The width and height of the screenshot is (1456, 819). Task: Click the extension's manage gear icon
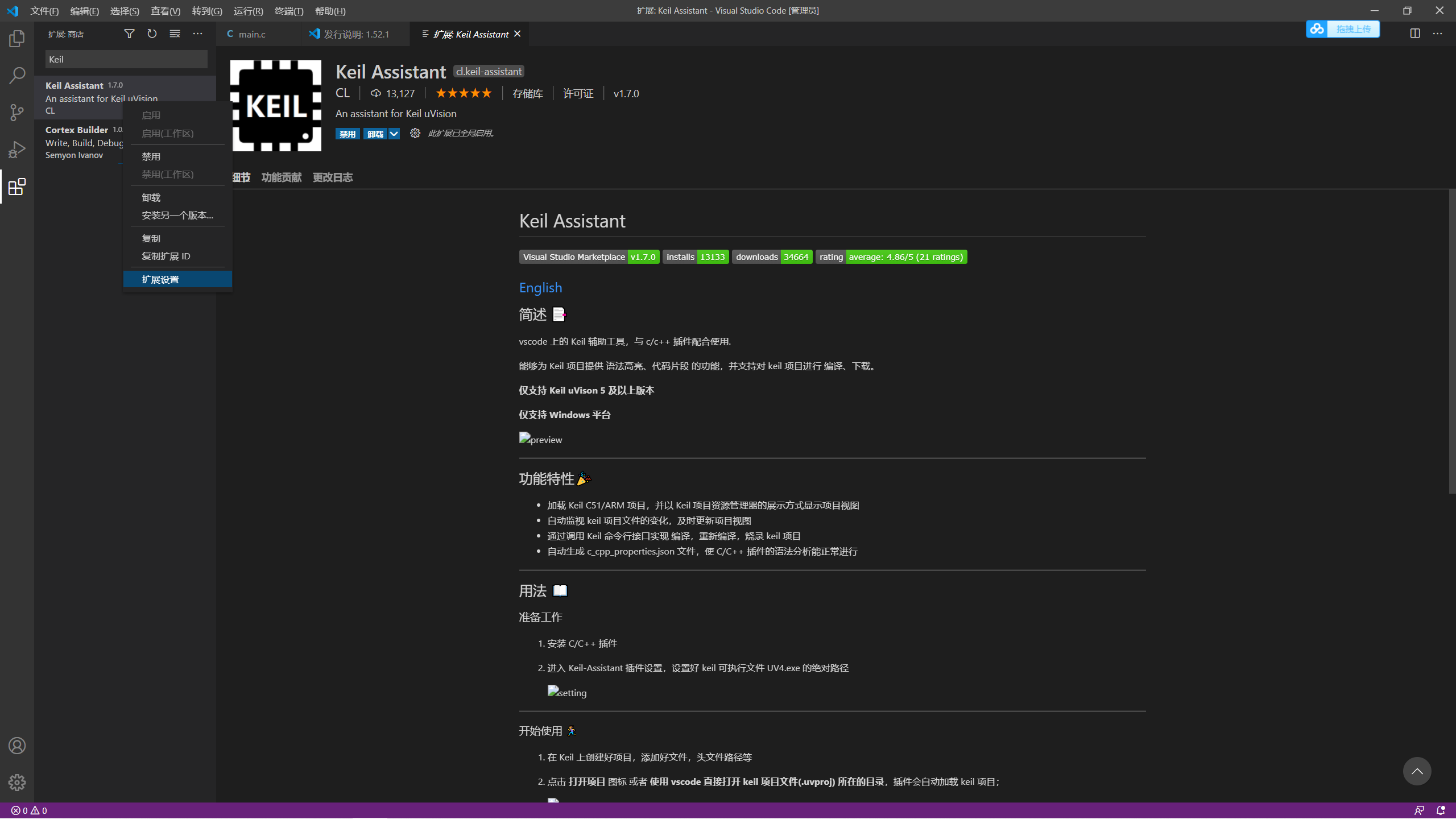(415, 134)
